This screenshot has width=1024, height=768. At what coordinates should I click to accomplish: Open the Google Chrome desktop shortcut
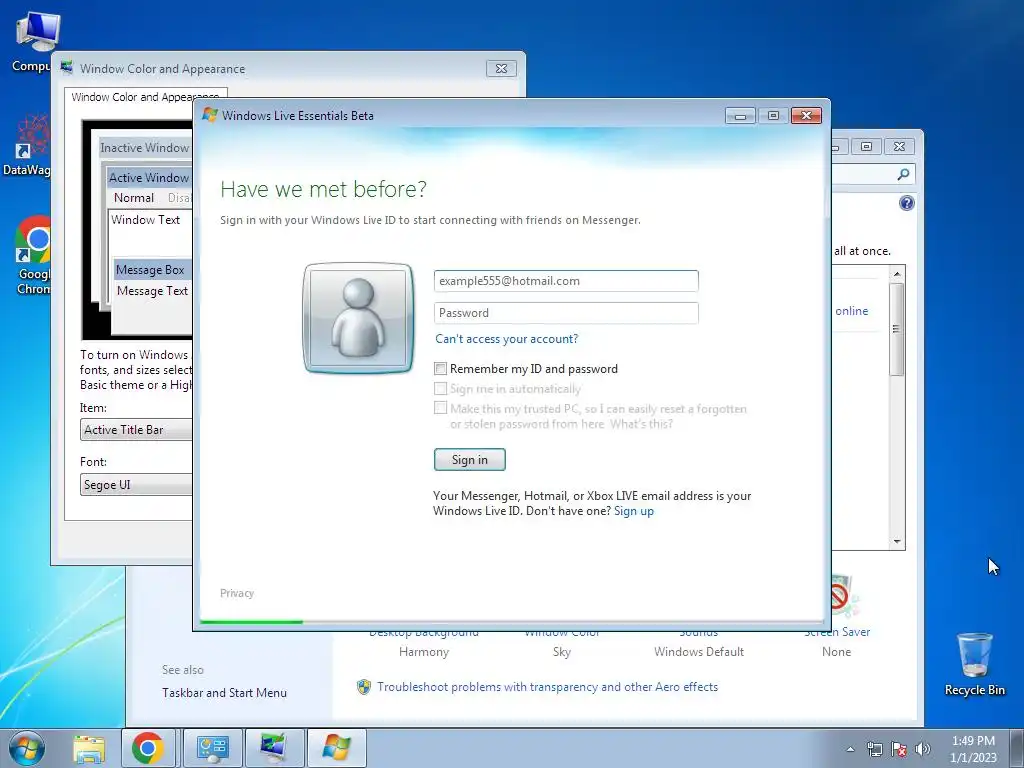[33, 255]
